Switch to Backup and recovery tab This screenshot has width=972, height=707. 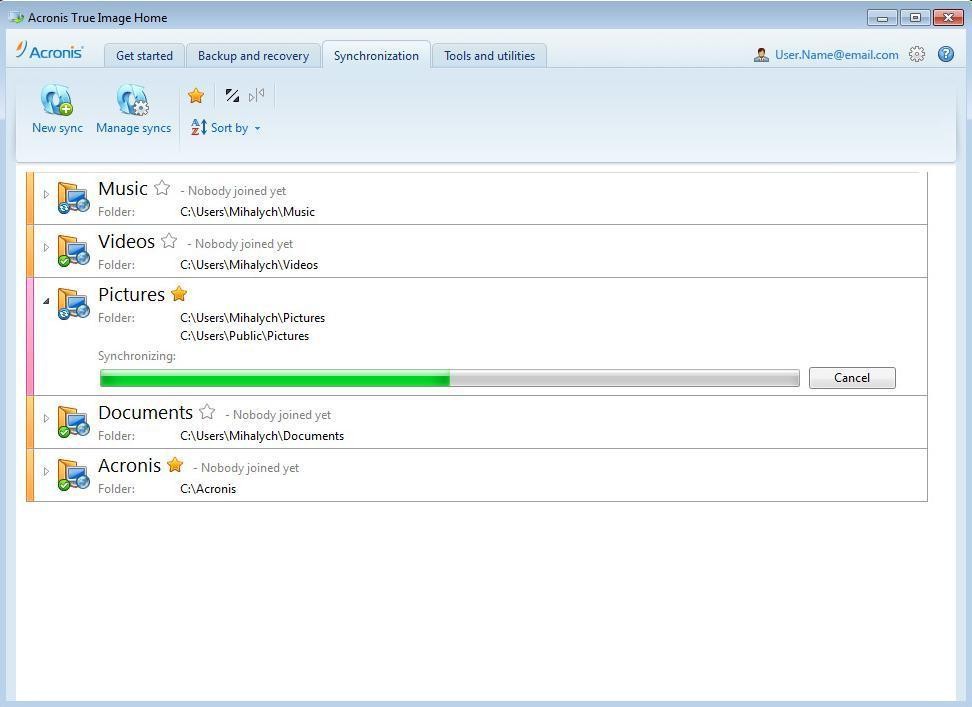(253, 56)
